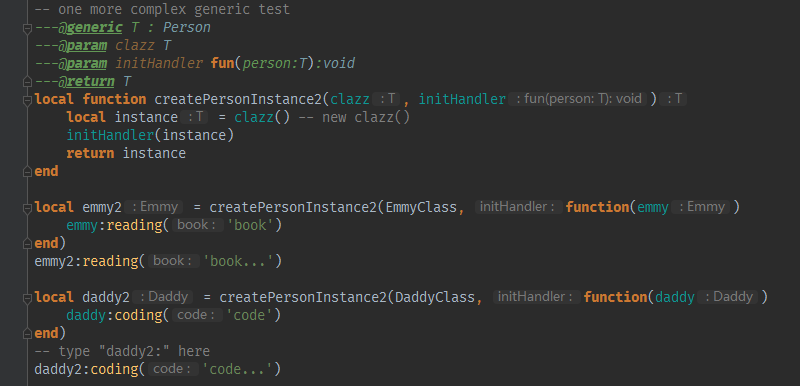Click 'createPersonInstance2' in the function definition
This screenshot has width=800, height=386.
(x=238, y=99)
